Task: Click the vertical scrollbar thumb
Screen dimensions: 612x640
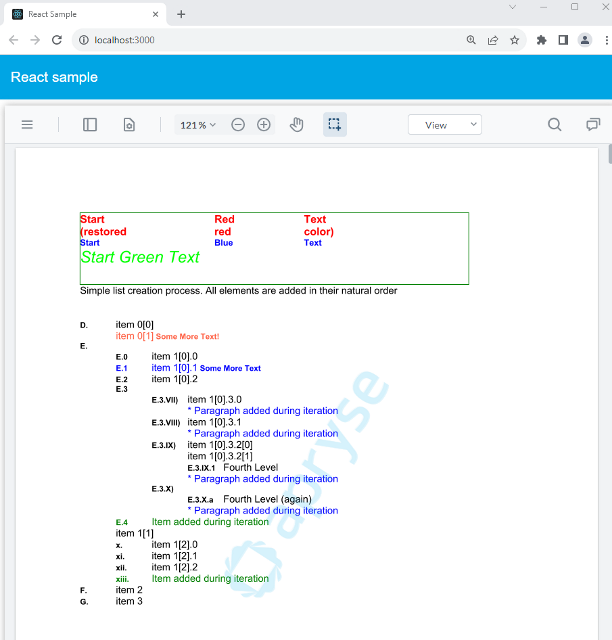Action: [610, 154]
